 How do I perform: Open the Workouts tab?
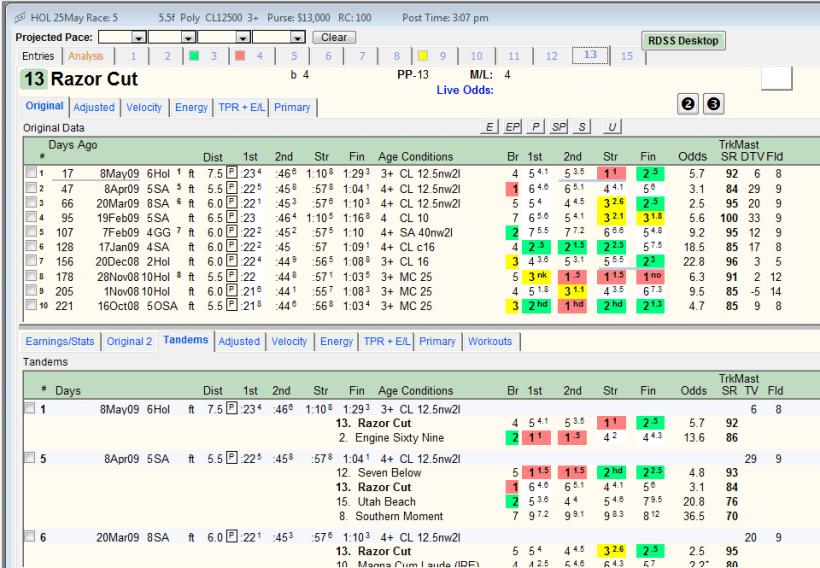coord(490,342)
